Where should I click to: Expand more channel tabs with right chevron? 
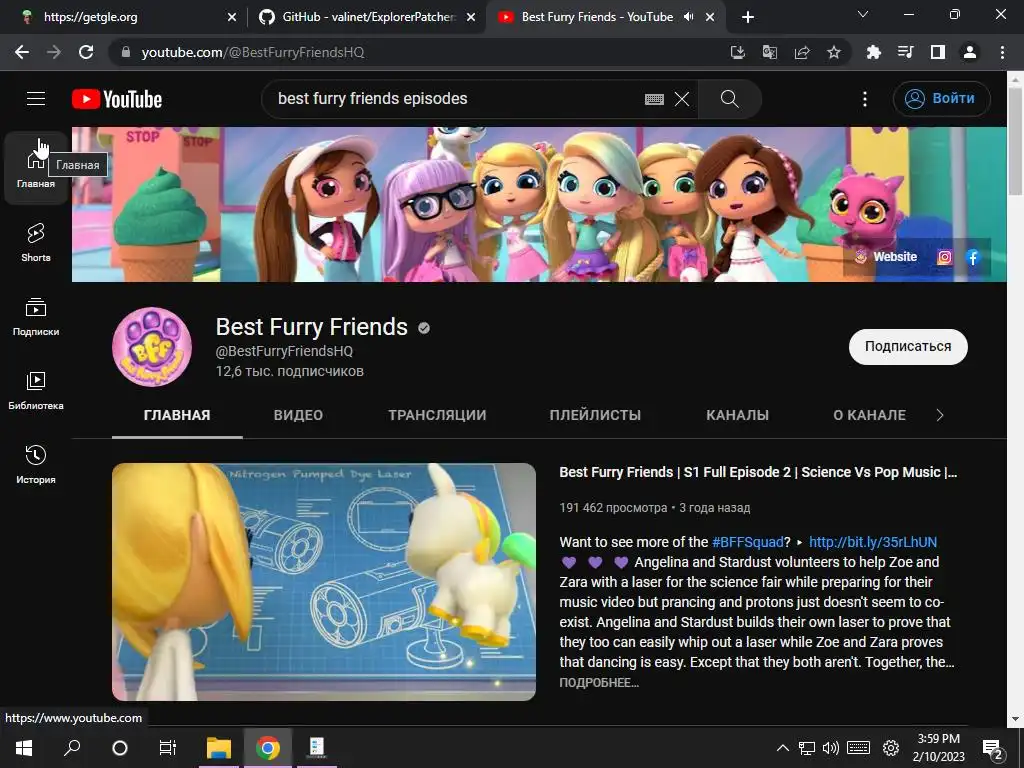(x=940, y=415)
